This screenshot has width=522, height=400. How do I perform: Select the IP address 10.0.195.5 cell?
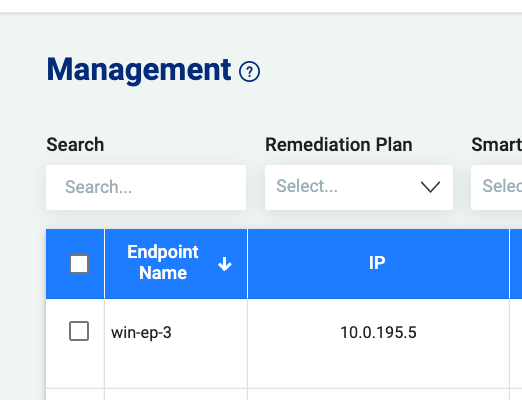click(x=378, y=332)
